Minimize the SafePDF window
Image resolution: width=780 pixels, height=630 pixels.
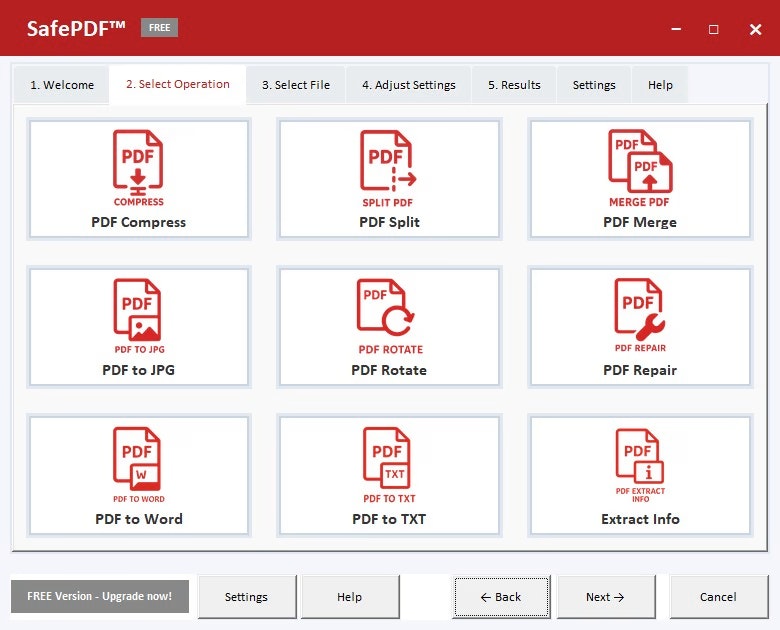(676, 29)
